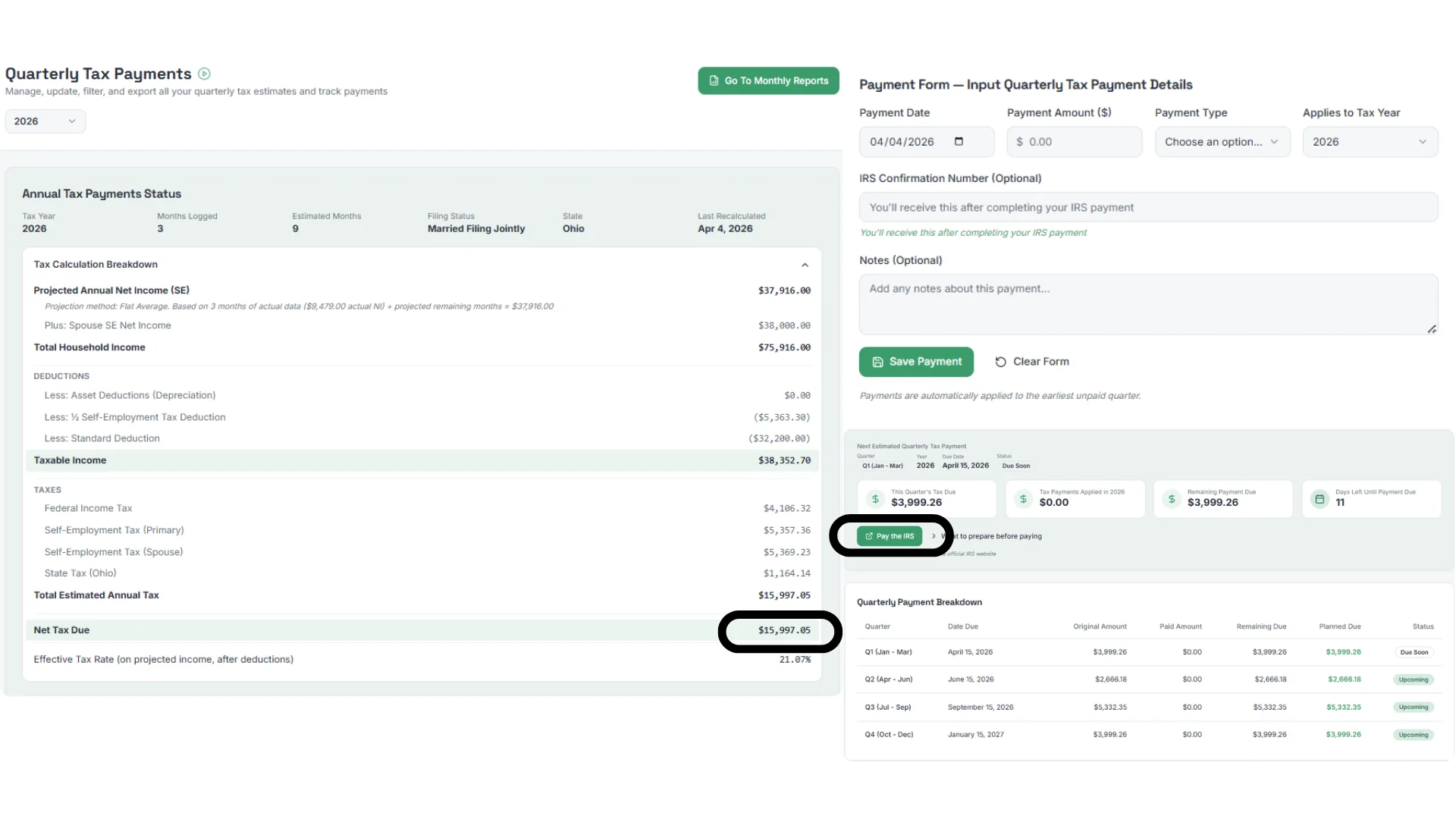Collapse the Tax Calculation Breakdown section
Image resolution: width=1456 pixels, height=819 pixels.
click(x=805, y=265)
